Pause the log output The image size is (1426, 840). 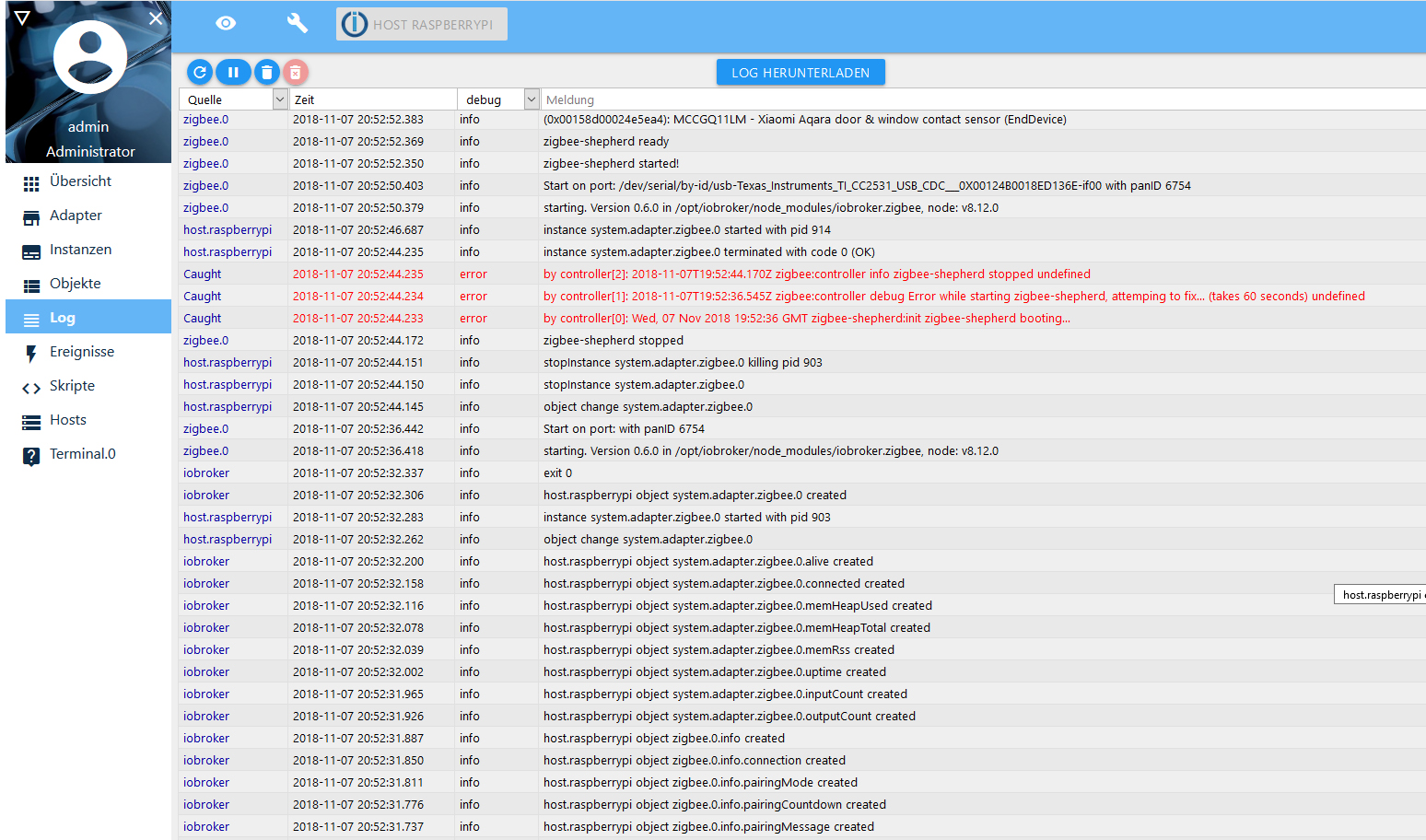click(234, 72)
